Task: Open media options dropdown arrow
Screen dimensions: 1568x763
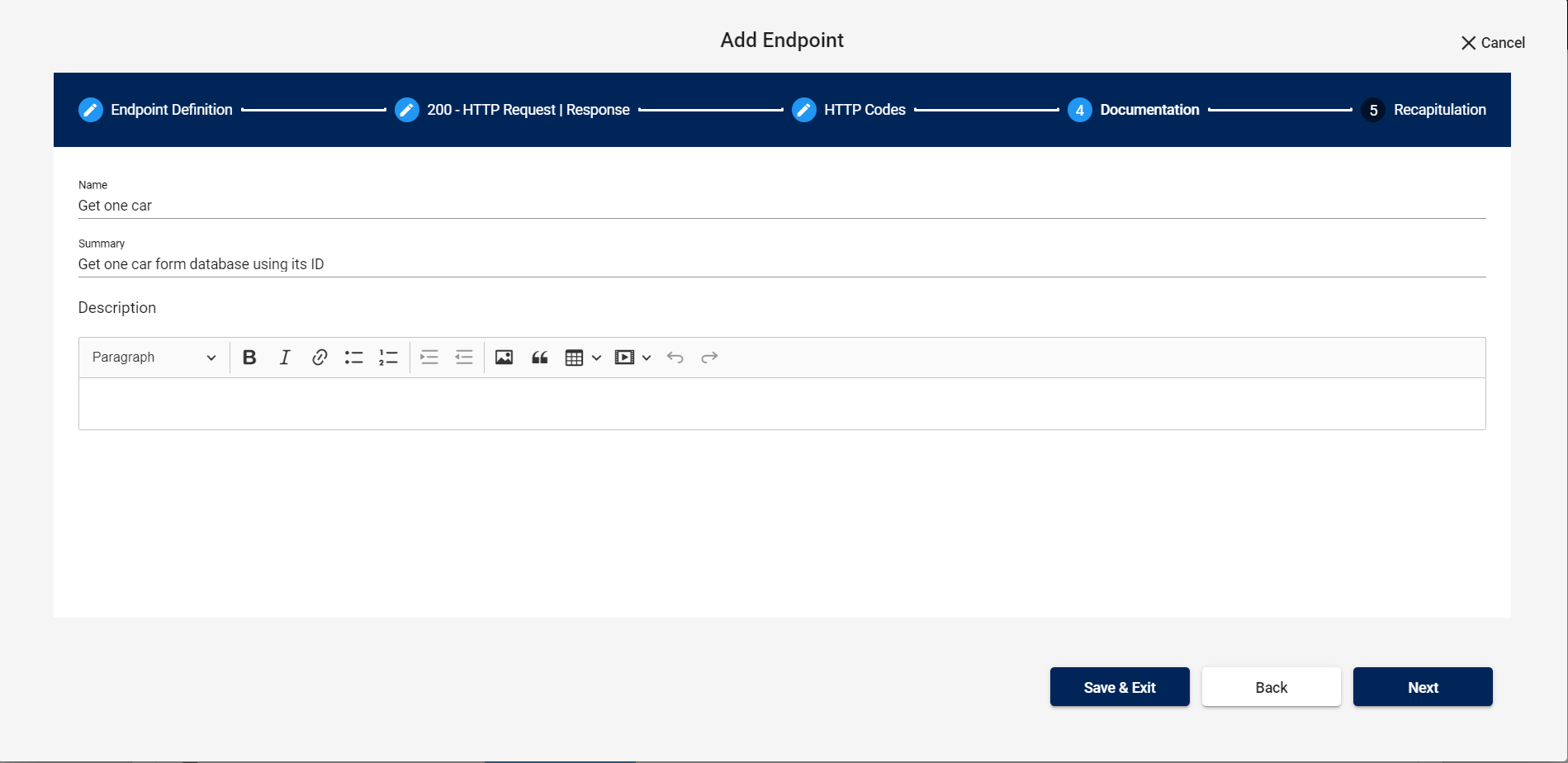Action: (x=647, y=358)
